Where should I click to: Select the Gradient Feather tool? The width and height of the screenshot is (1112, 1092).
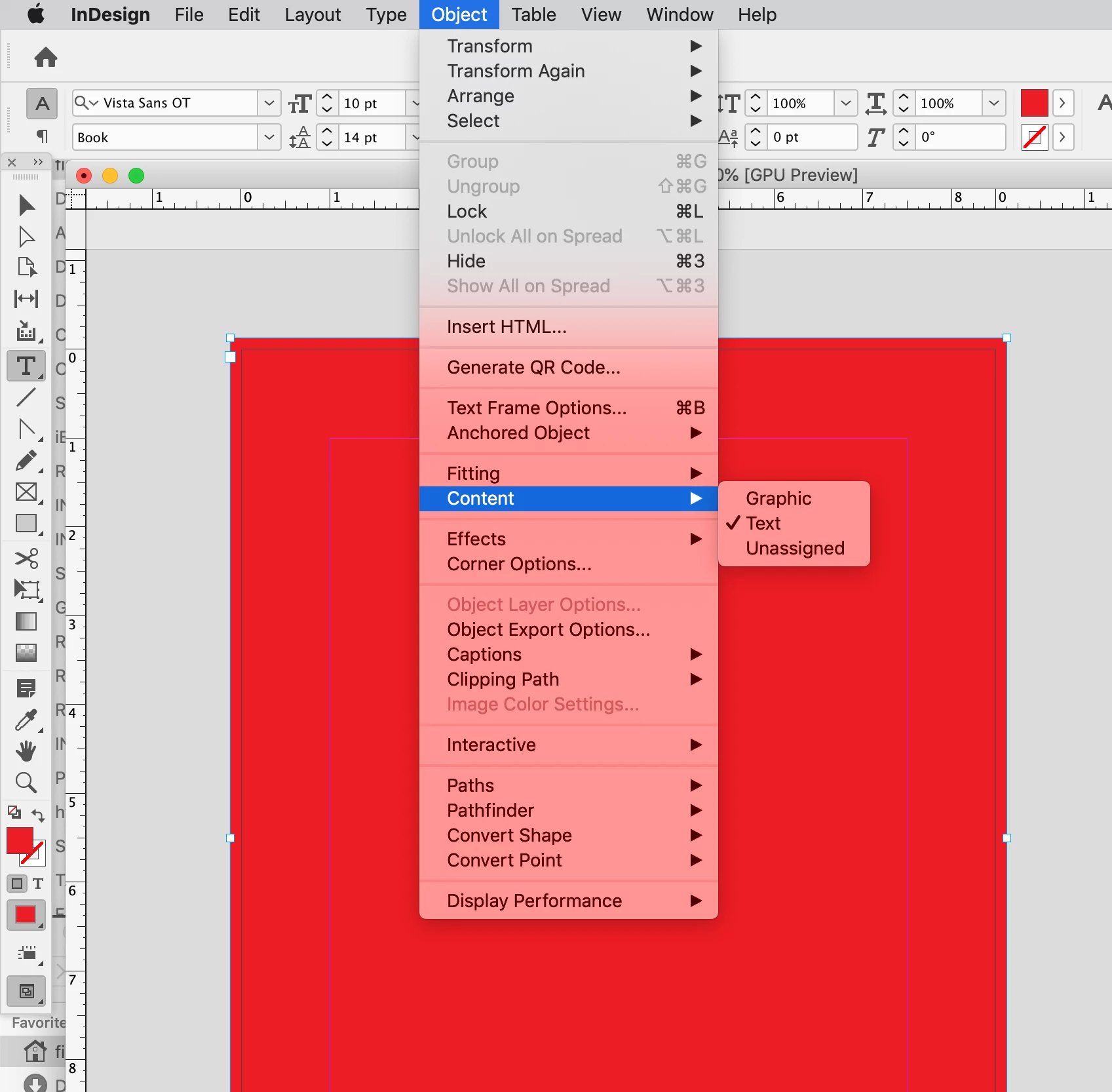26,653
